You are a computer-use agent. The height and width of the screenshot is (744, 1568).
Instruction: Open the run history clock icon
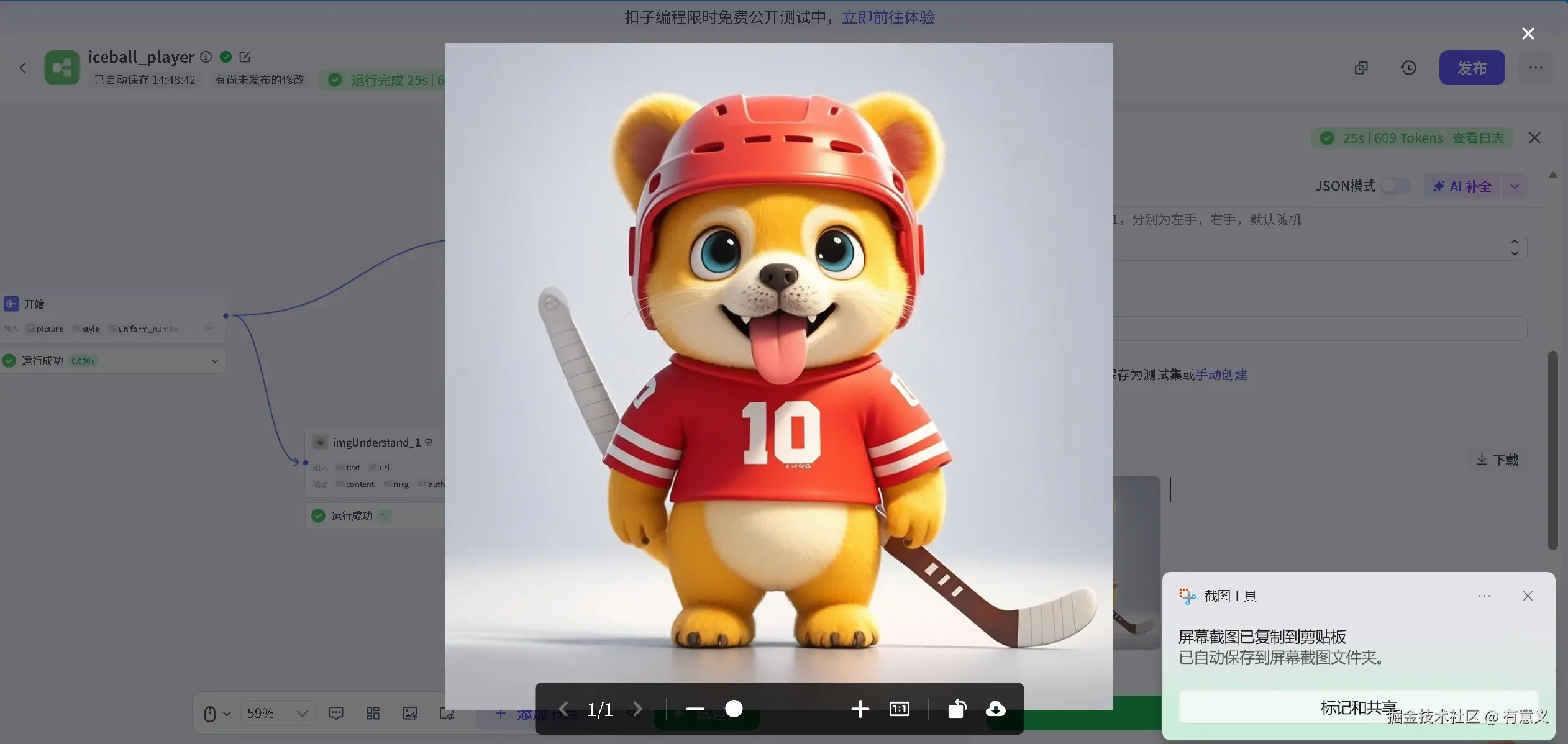pos(1408,68)
